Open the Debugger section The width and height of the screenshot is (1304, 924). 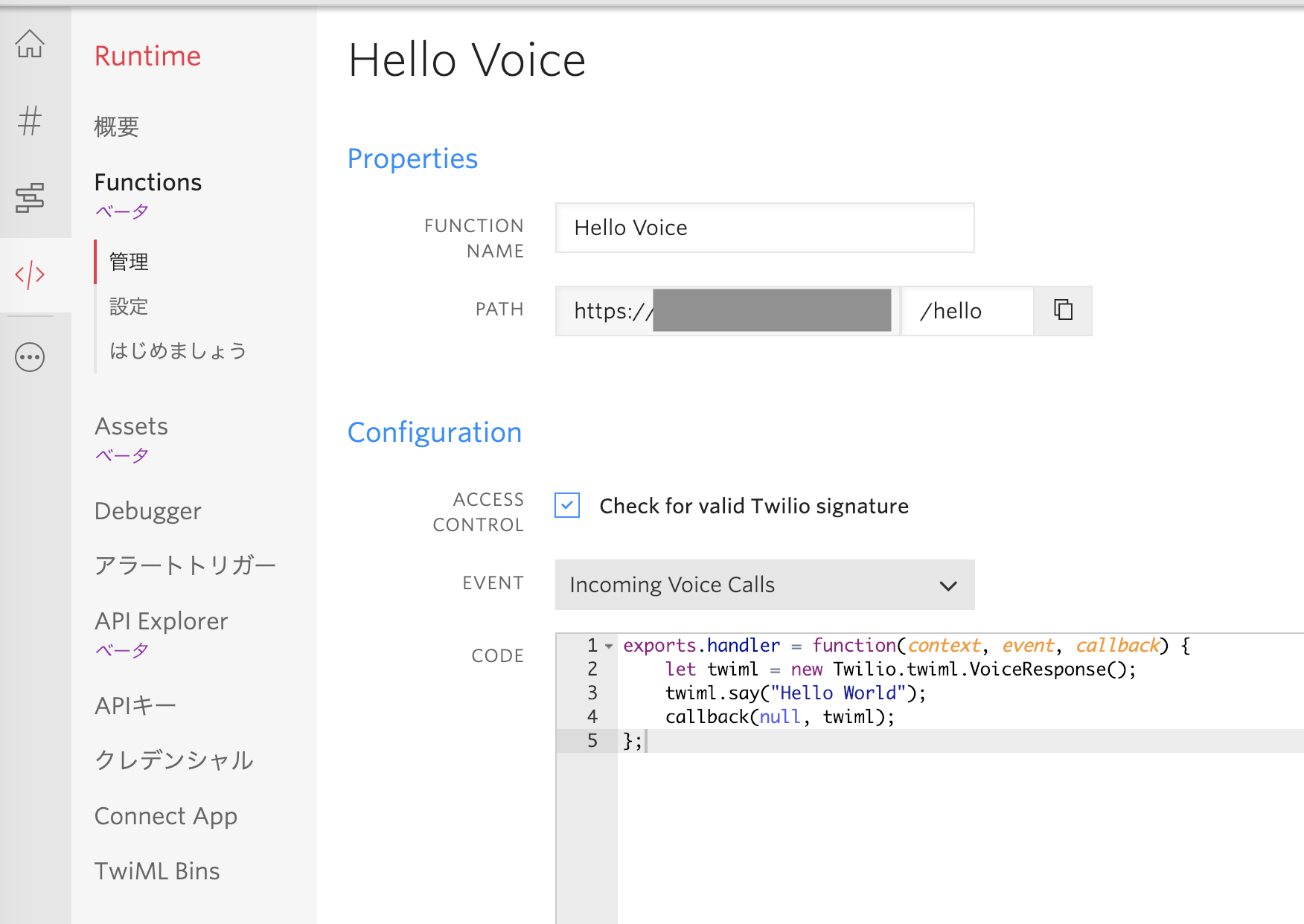pos(147,511)
